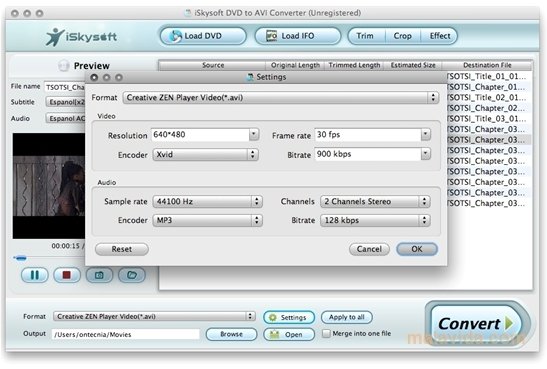
Task: Click the Resolution 640*480 text field
Action: (200, 135)
